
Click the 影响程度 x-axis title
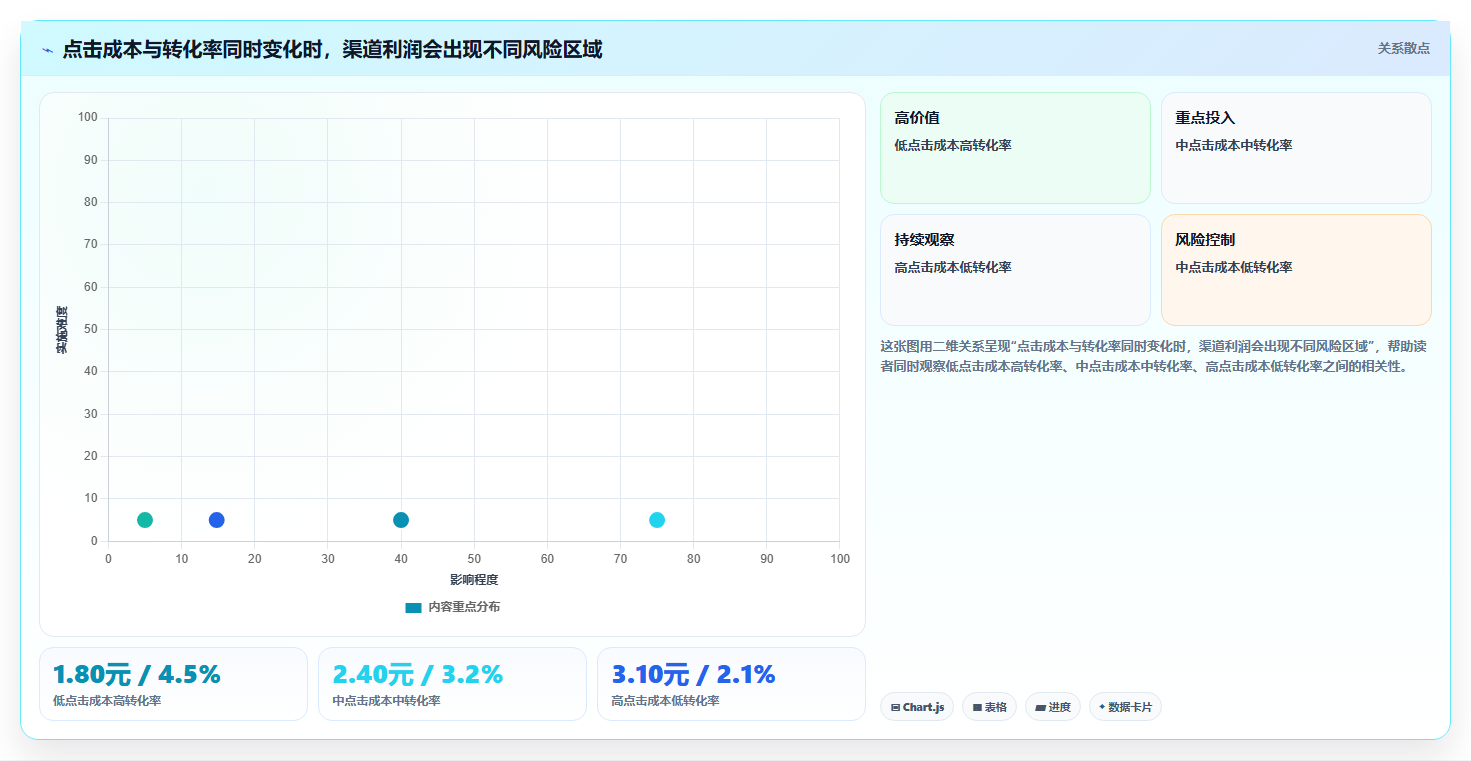click(x=474, y=579)
